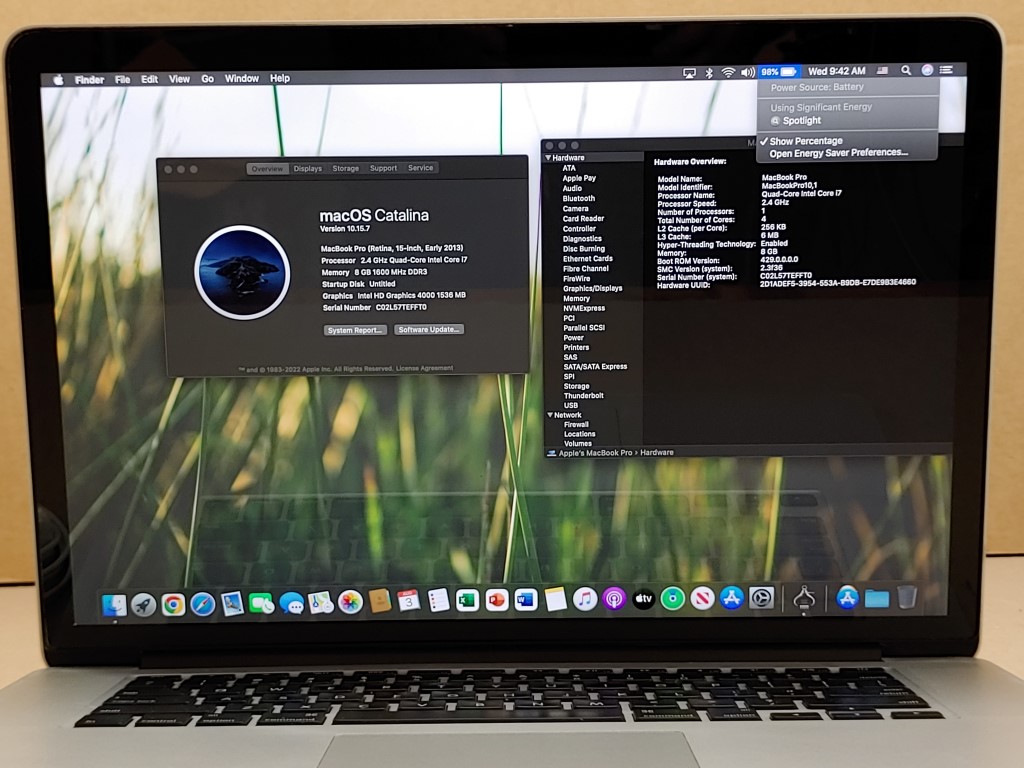Open Photos flower icon in Dock
This screenshot has height=768, width=1024.
pos(350,601)
